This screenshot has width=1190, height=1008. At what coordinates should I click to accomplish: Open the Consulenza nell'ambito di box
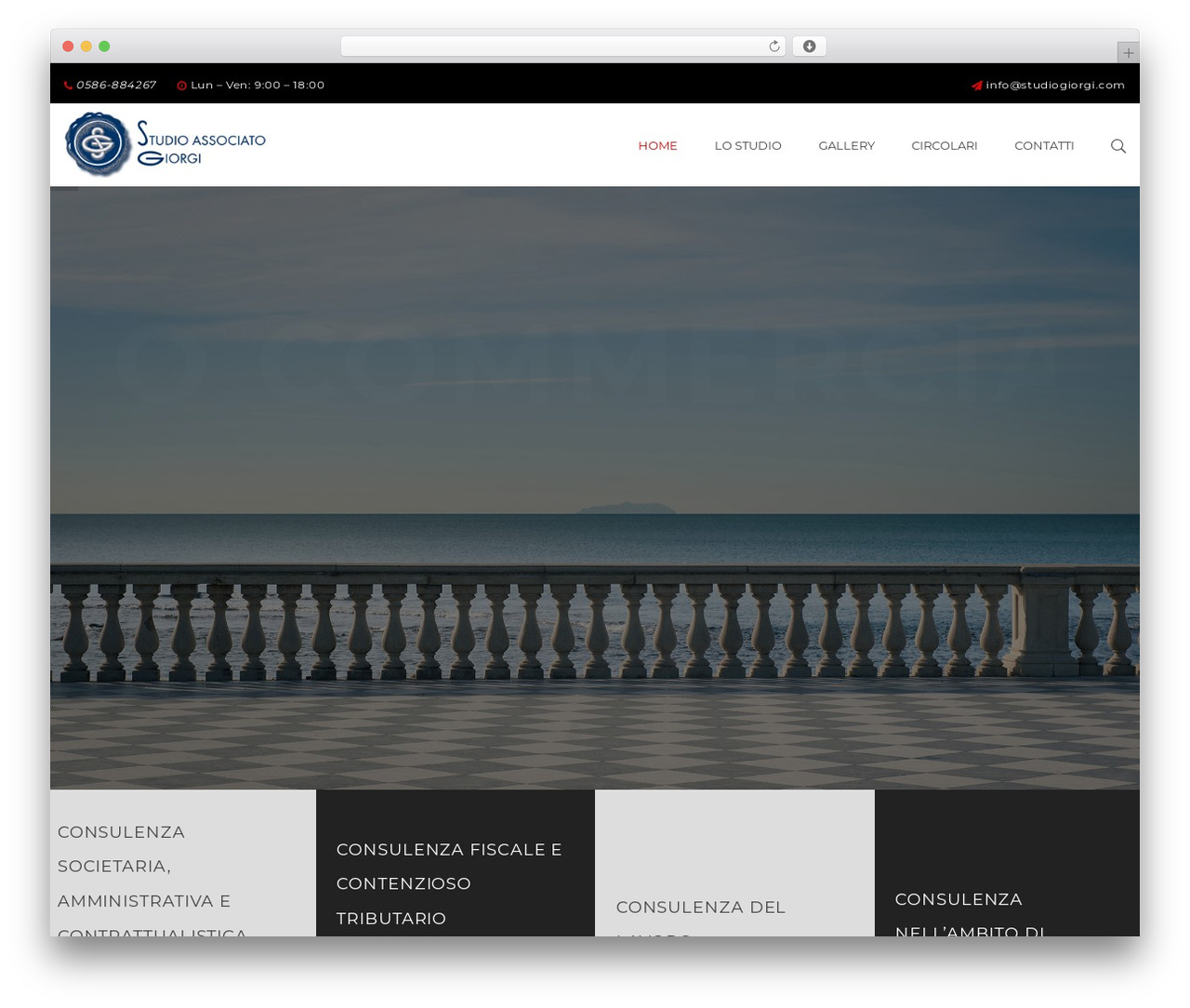coord(1007,863)
